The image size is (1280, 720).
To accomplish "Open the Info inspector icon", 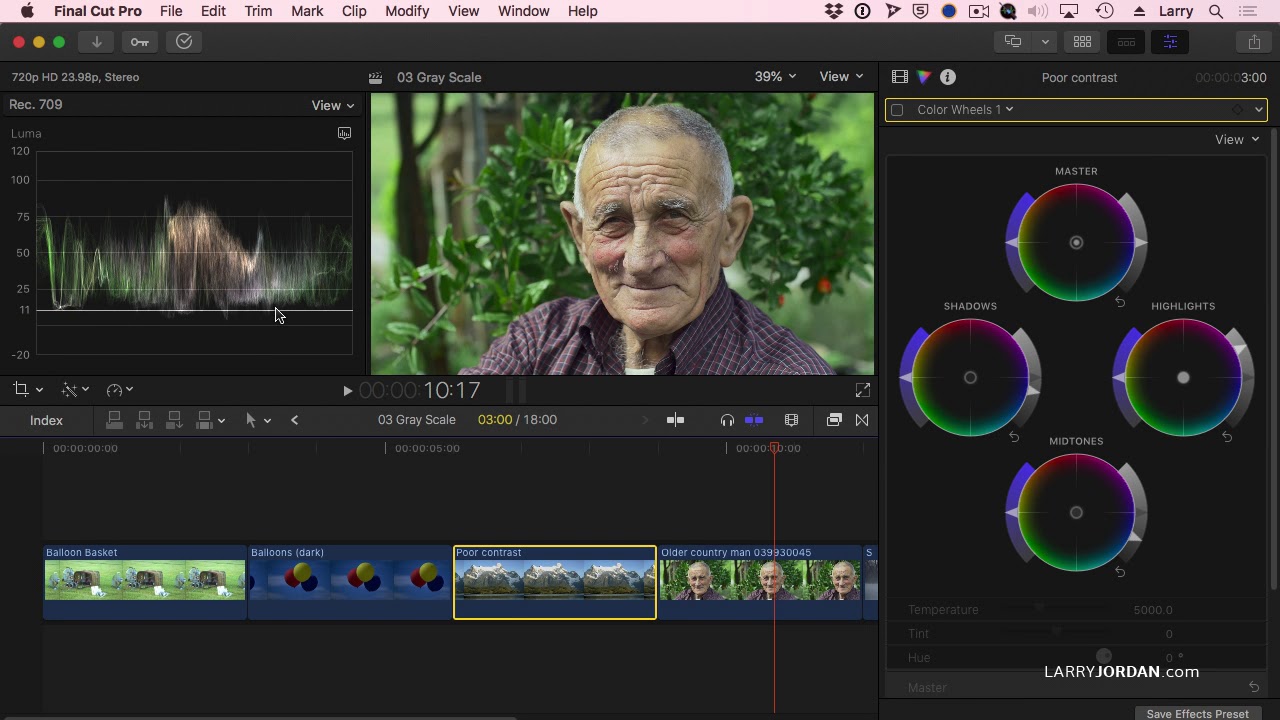I will tap(948, 77).
